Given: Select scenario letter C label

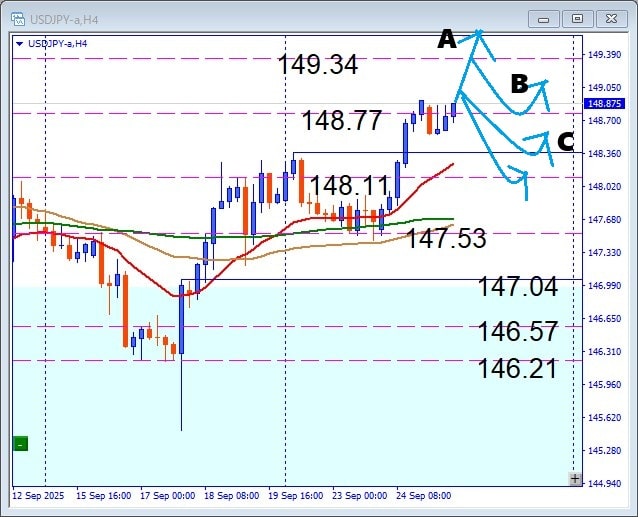Looking at the screenshot, I should [x=565, y=140].
